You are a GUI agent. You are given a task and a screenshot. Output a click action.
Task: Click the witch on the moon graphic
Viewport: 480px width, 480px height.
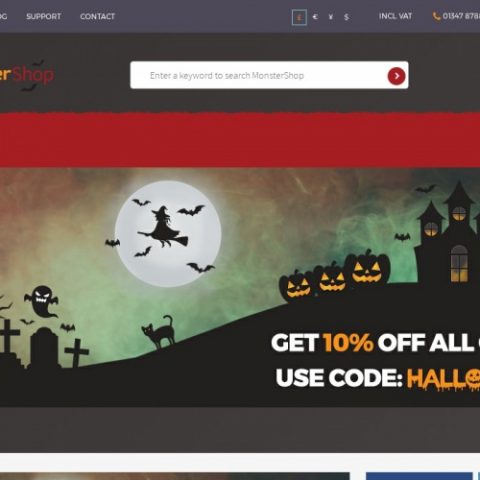pyautogui.click(x=163, y=227)
